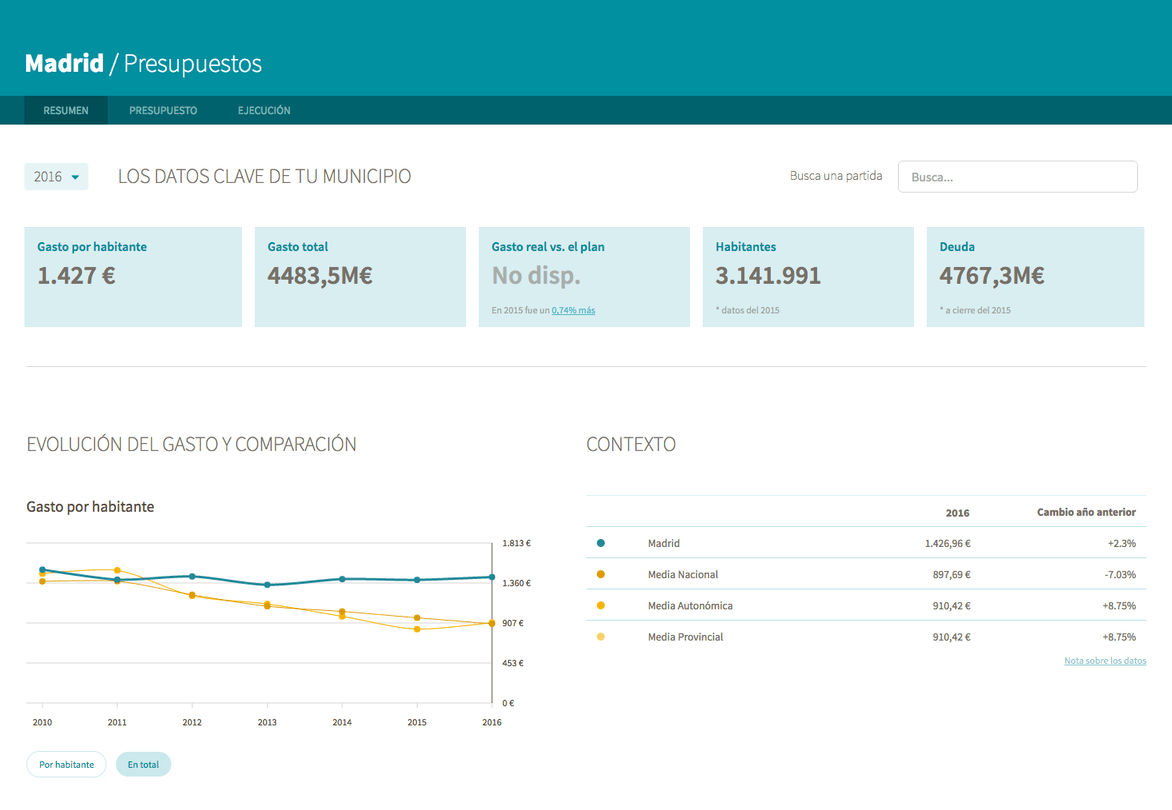
Task: Select the Gasto por habitante card
Action: (133, 277)
